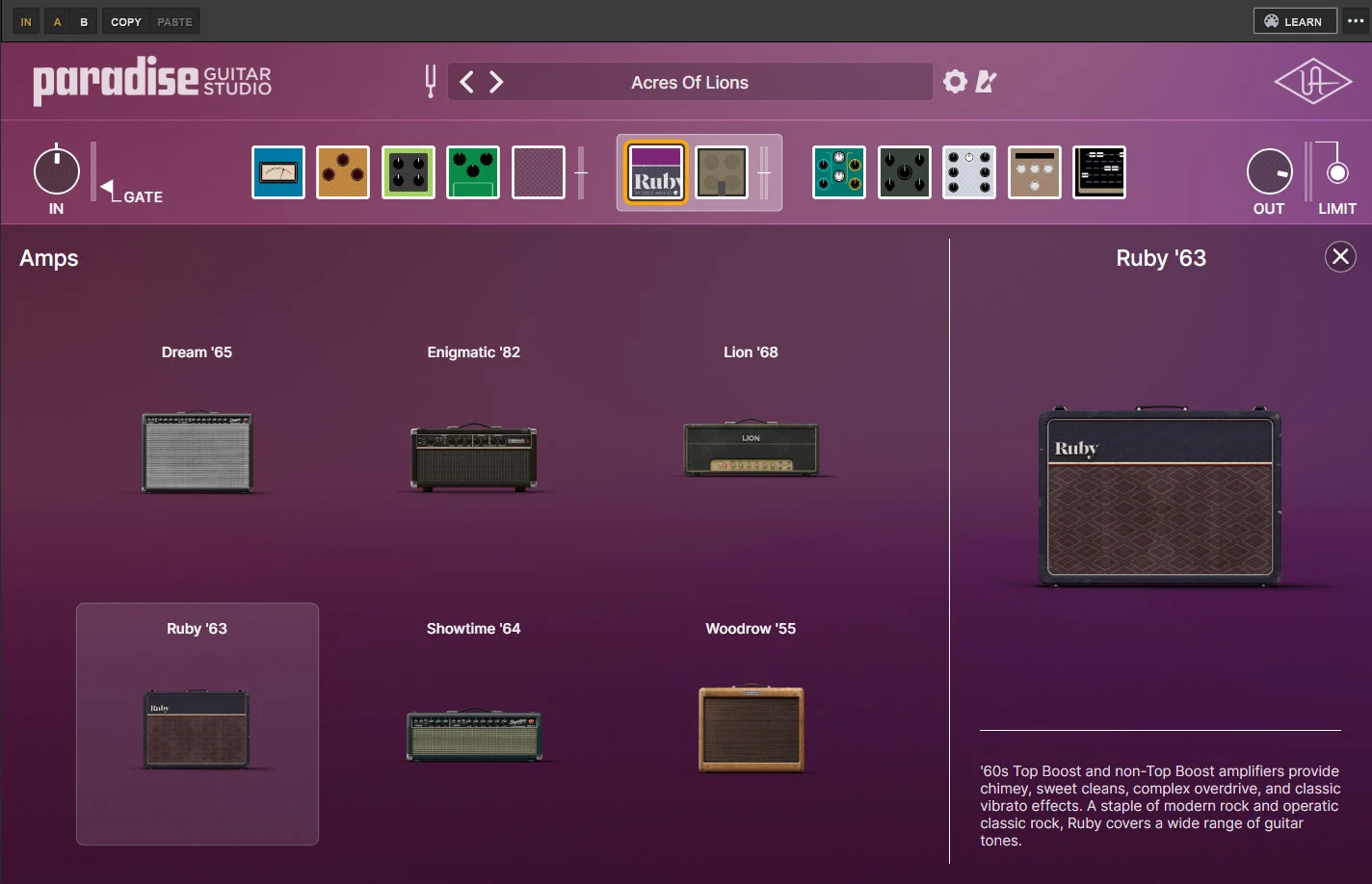This screenshot has width=1372, height=884.
Task: Click the large Ruby amp preview image
Action: 1160,496
